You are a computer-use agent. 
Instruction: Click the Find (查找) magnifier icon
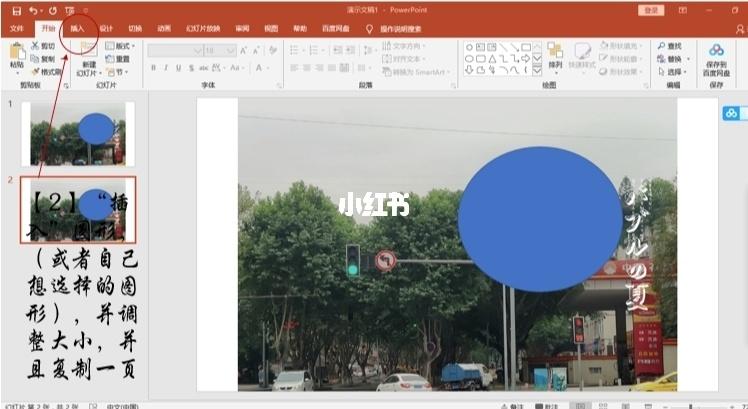tap(662, 46)
